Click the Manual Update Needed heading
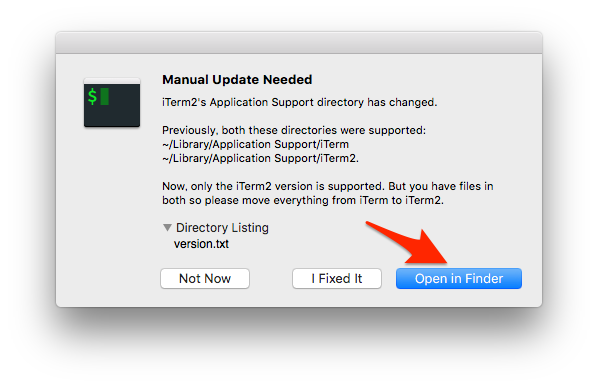 (237, 80)
